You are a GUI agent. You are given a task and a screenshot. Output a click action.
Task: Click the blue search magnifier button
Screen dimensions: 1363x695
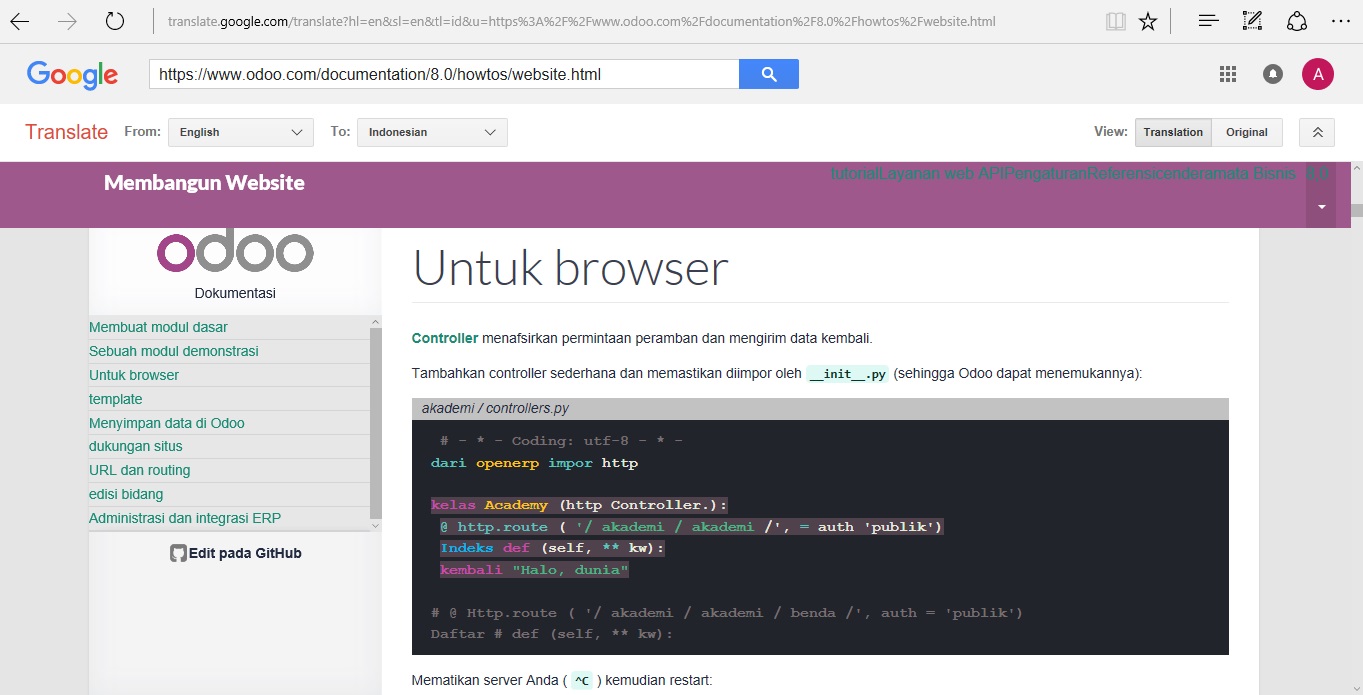(x=768, y=73)
